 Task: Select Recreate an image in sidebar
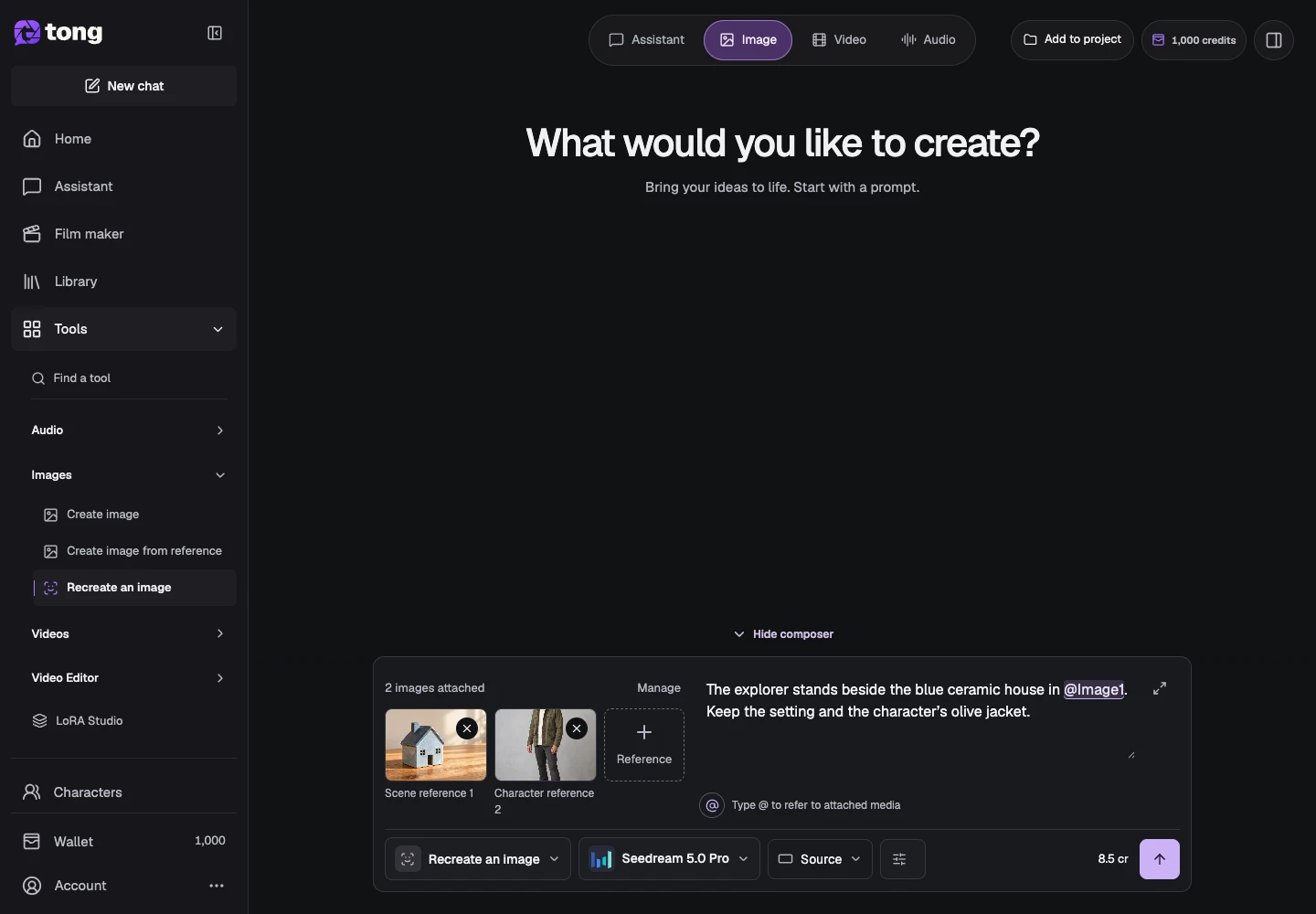tap(134, 588)
